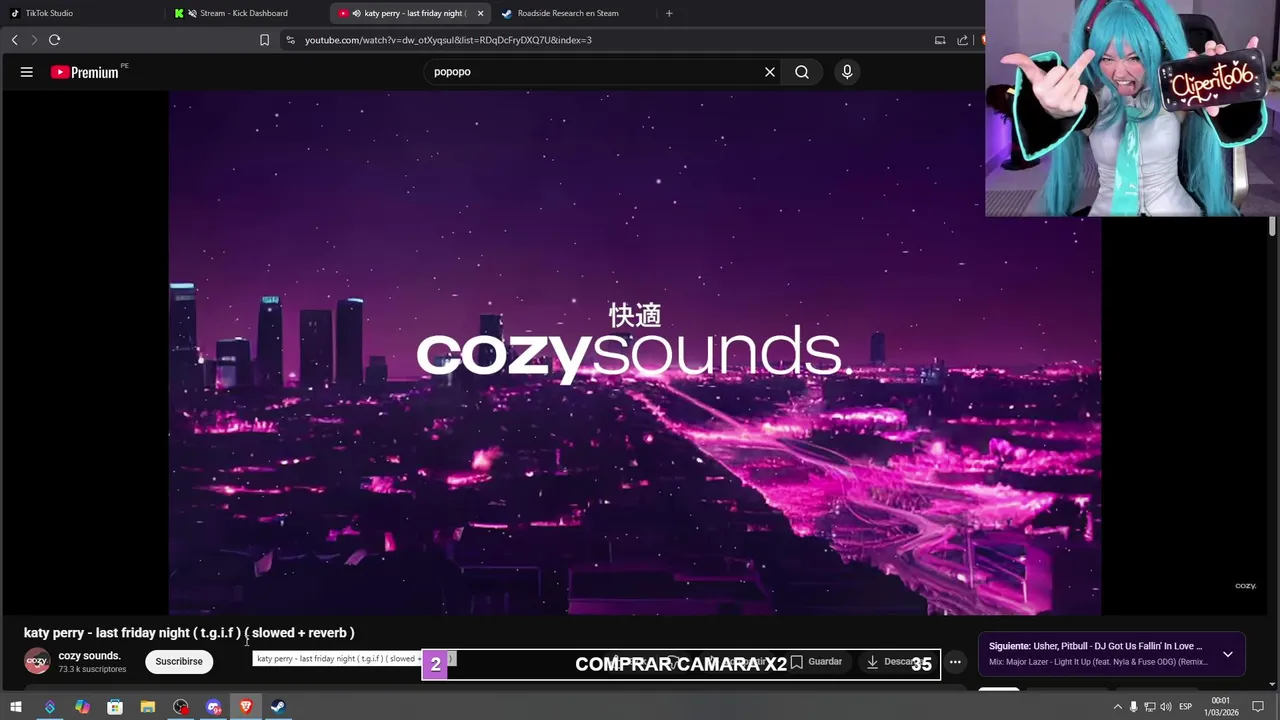Open the clock showing 00:01

[x=1221, y=707]
